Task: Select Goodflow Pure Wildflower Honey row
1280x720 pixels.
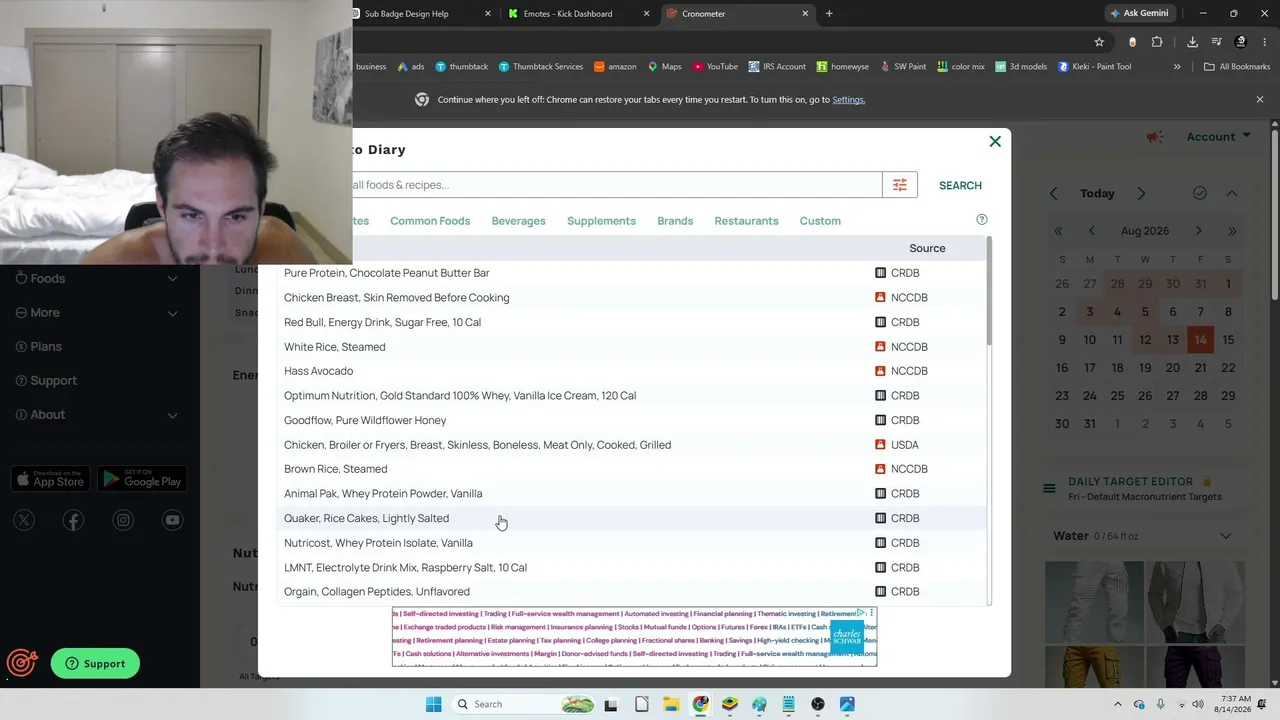Action: tap(631, 420)
